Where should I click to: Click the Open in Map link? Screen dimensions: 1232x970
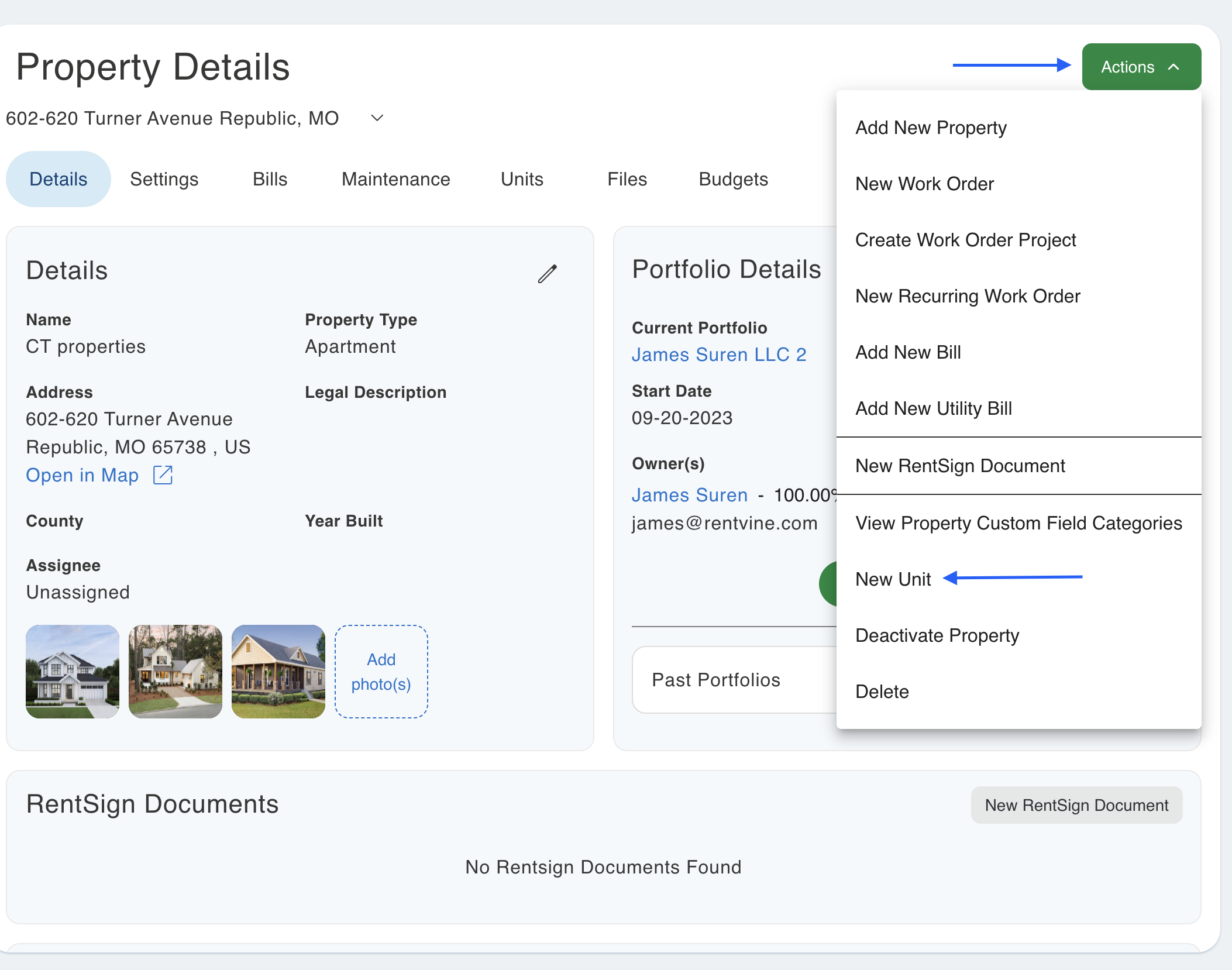click(x=82, y=475)
